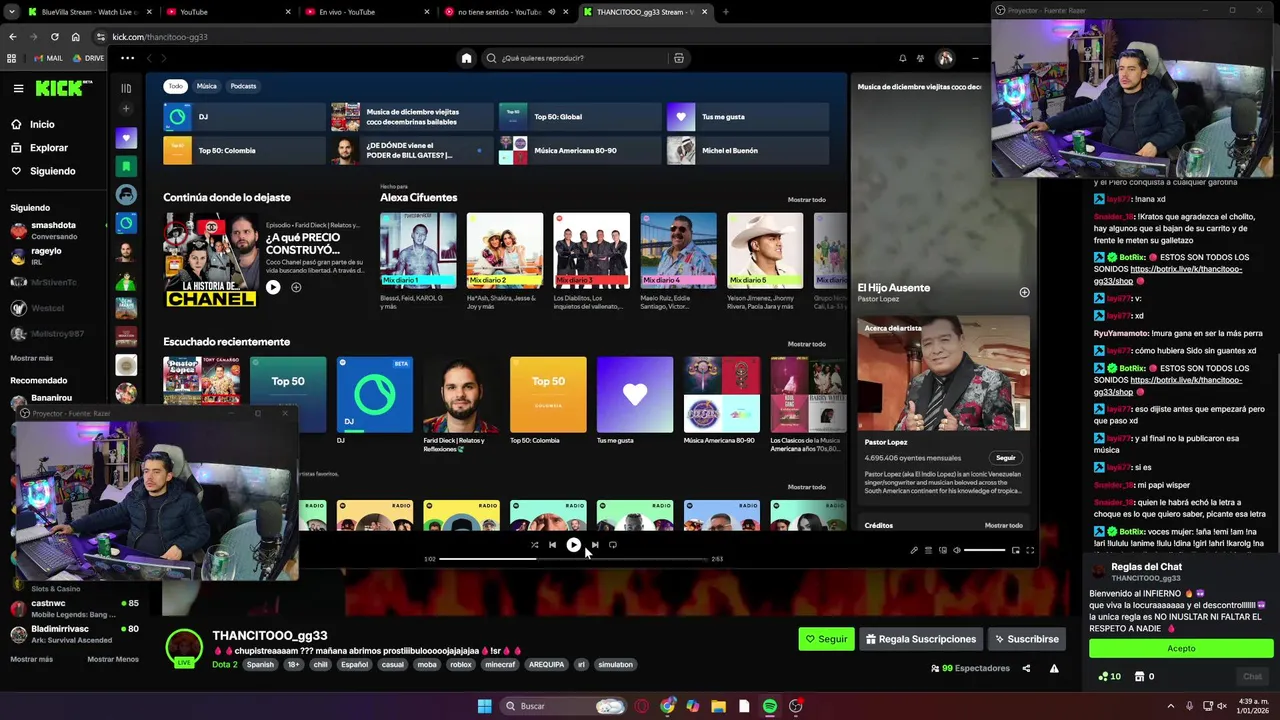Enter Spotify full screen mode
This screenshot has height=720, width=1280.
(x=1030, y=550)
